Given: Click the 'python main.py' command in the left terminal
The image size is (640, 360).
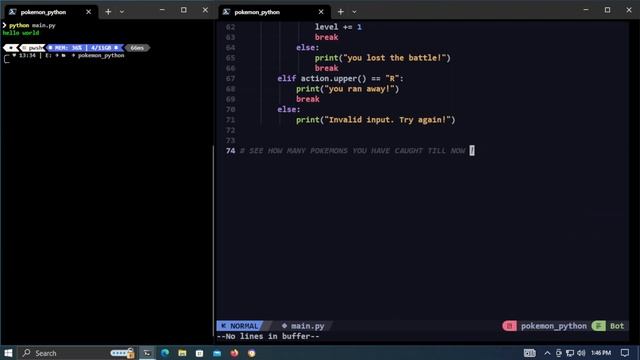Looking at the screenshot, I should pyautogui.click(x=32, y=25).
